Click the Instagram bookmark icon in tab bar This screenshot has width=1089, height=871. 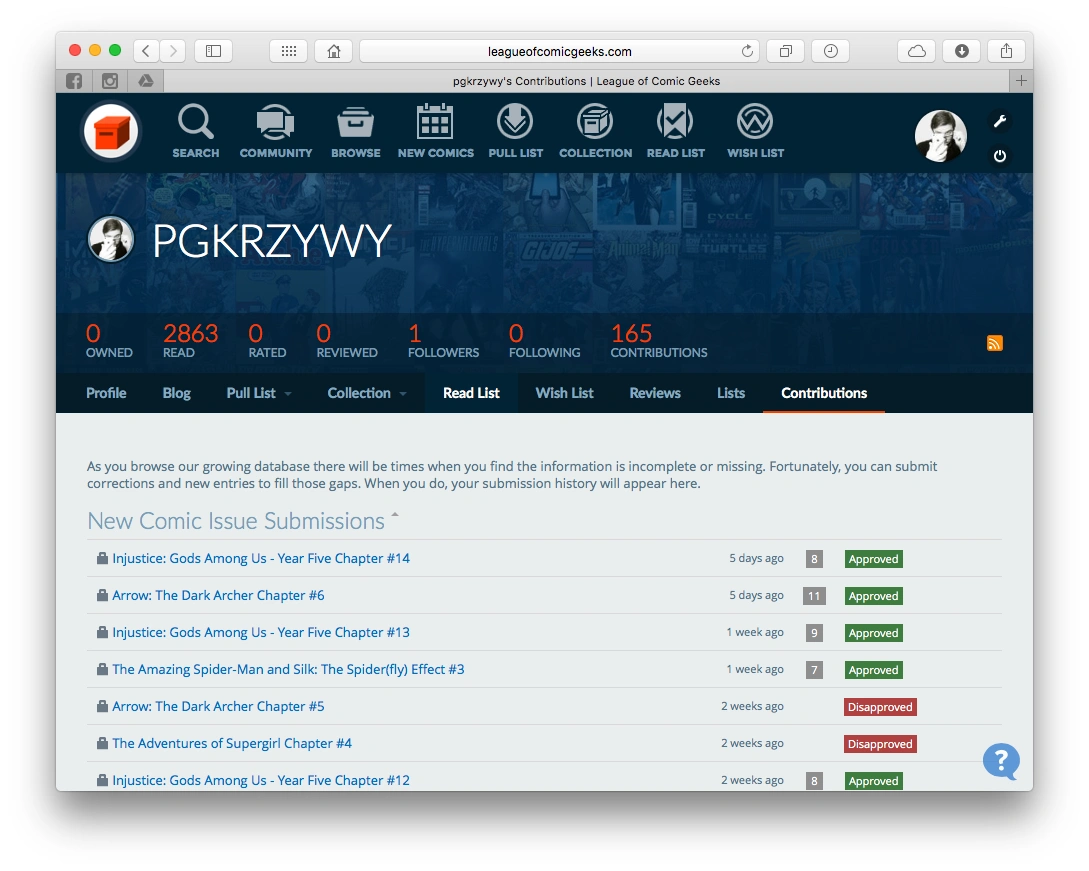click(x=110, y=81)
